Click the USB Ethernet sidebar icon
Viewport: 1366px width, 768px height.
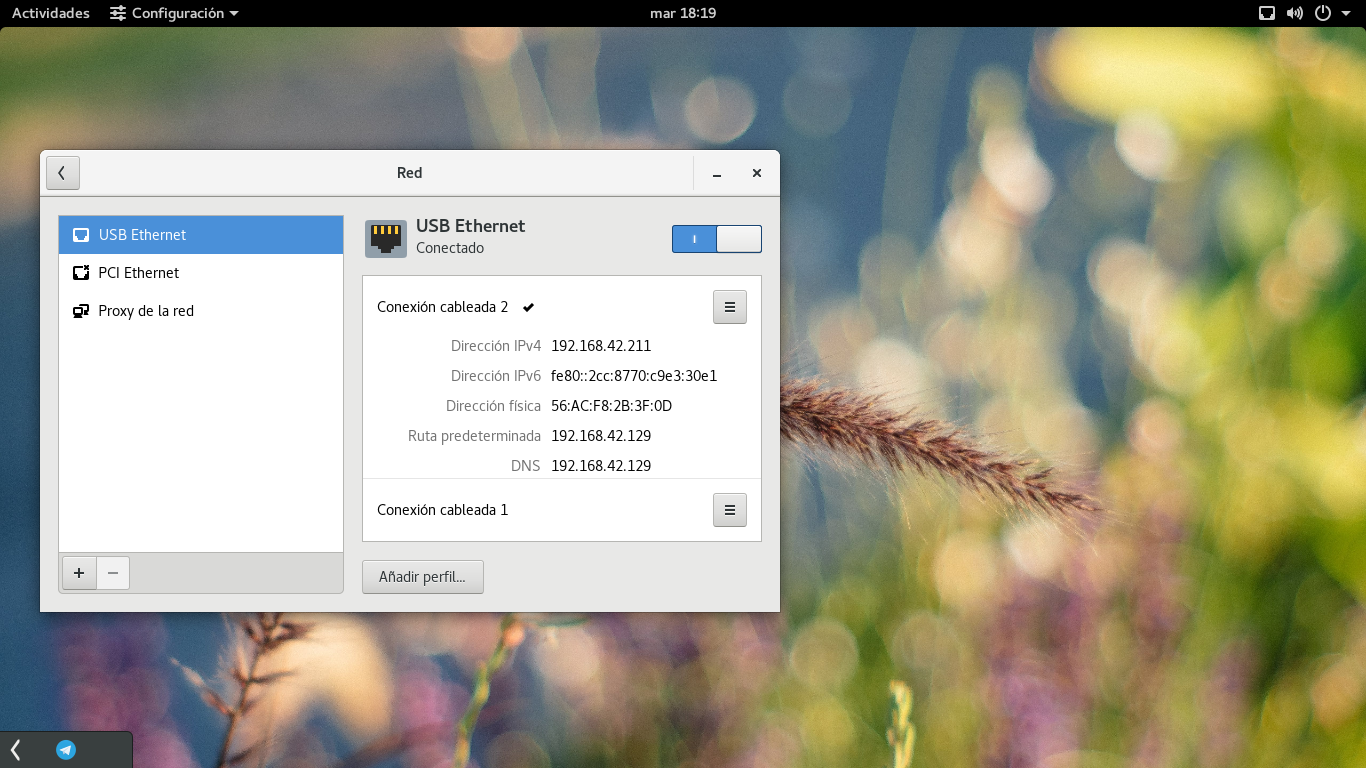click(81, 235)
